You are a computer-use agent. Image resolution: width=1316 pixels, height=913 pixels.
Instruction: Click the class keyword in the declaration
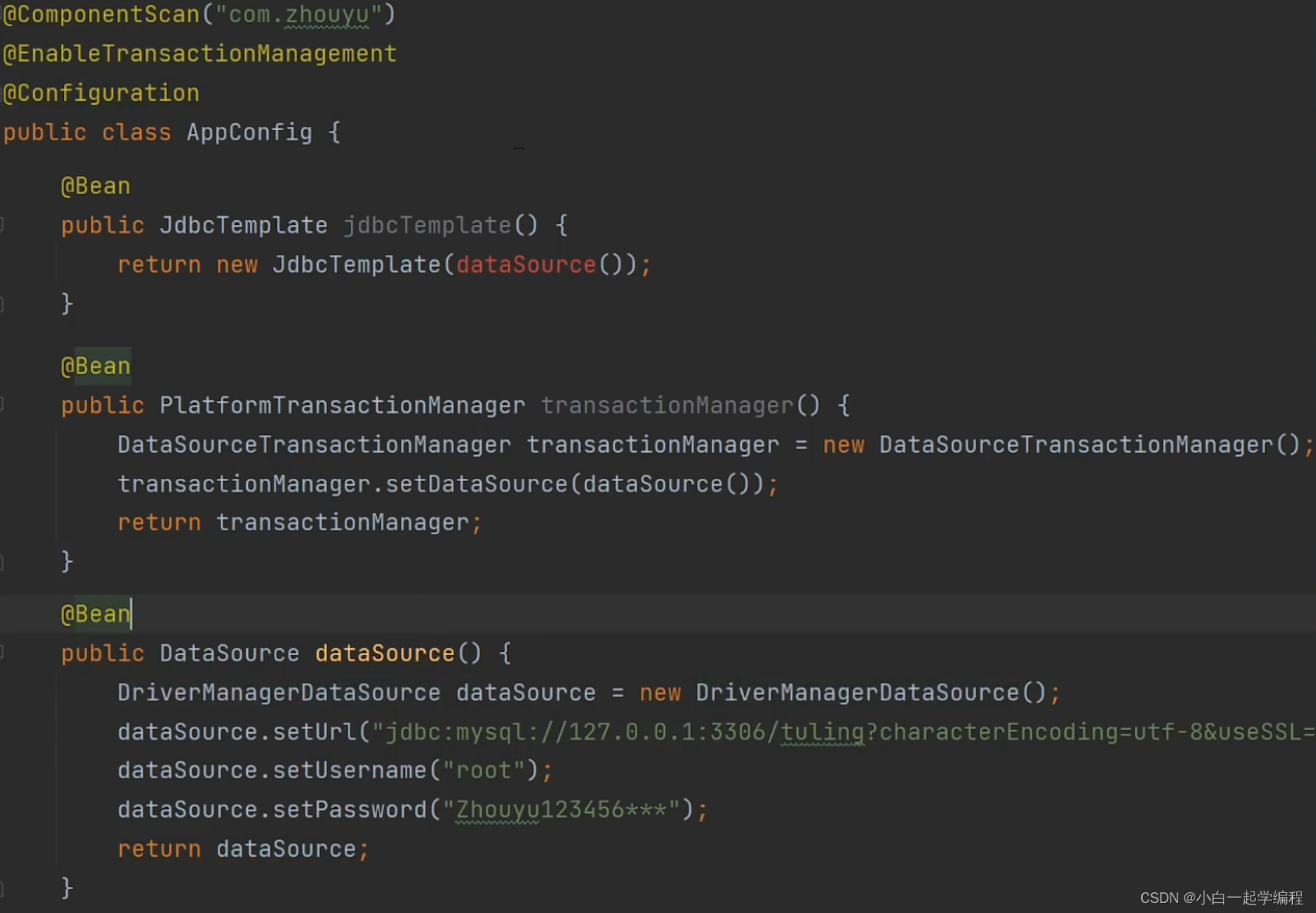pos(136,132)
